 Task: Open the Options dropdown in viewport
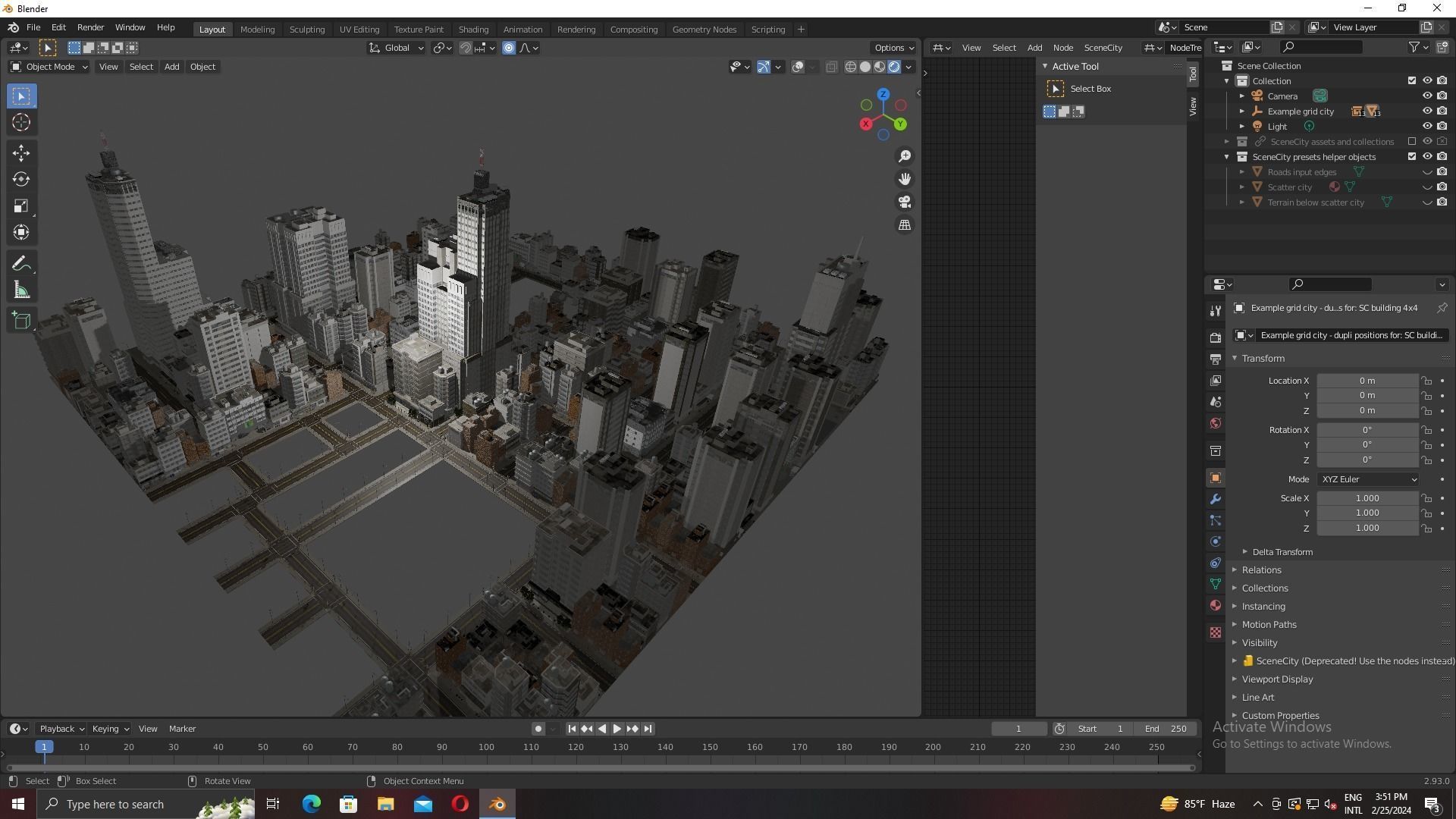894,48
